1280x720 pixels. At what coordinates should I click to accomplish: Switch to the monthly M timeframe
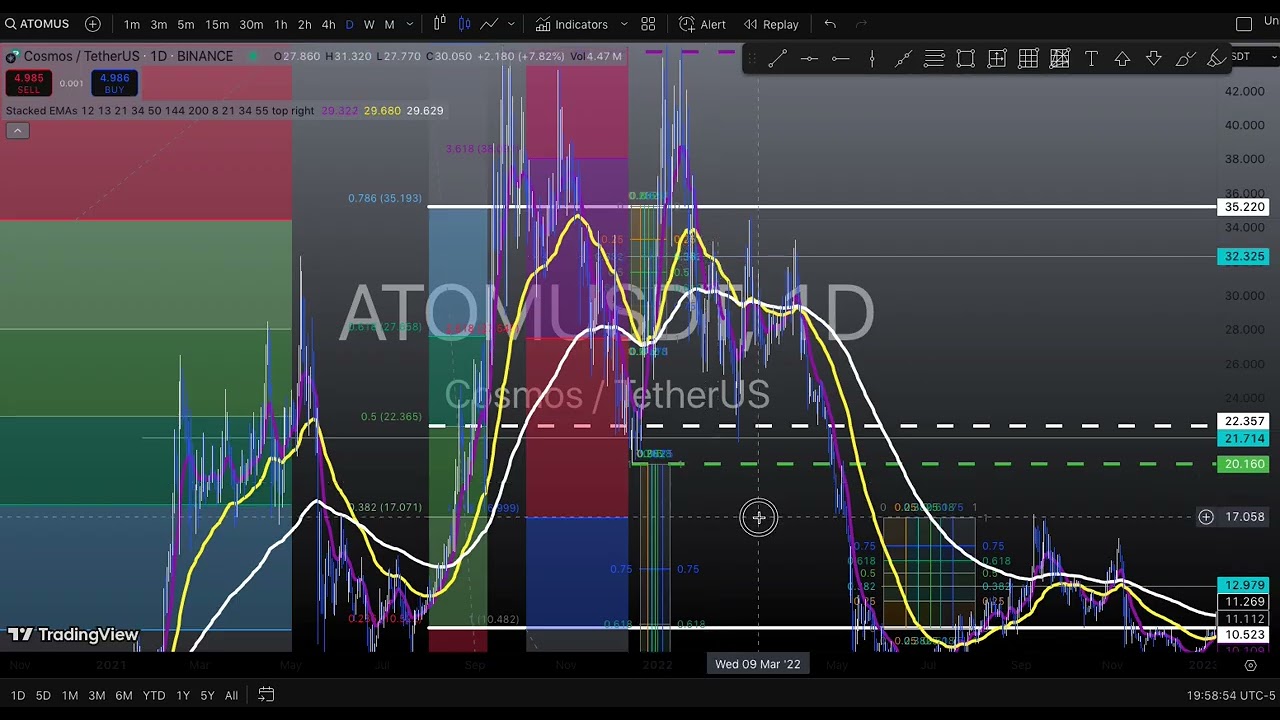[389, 24]
